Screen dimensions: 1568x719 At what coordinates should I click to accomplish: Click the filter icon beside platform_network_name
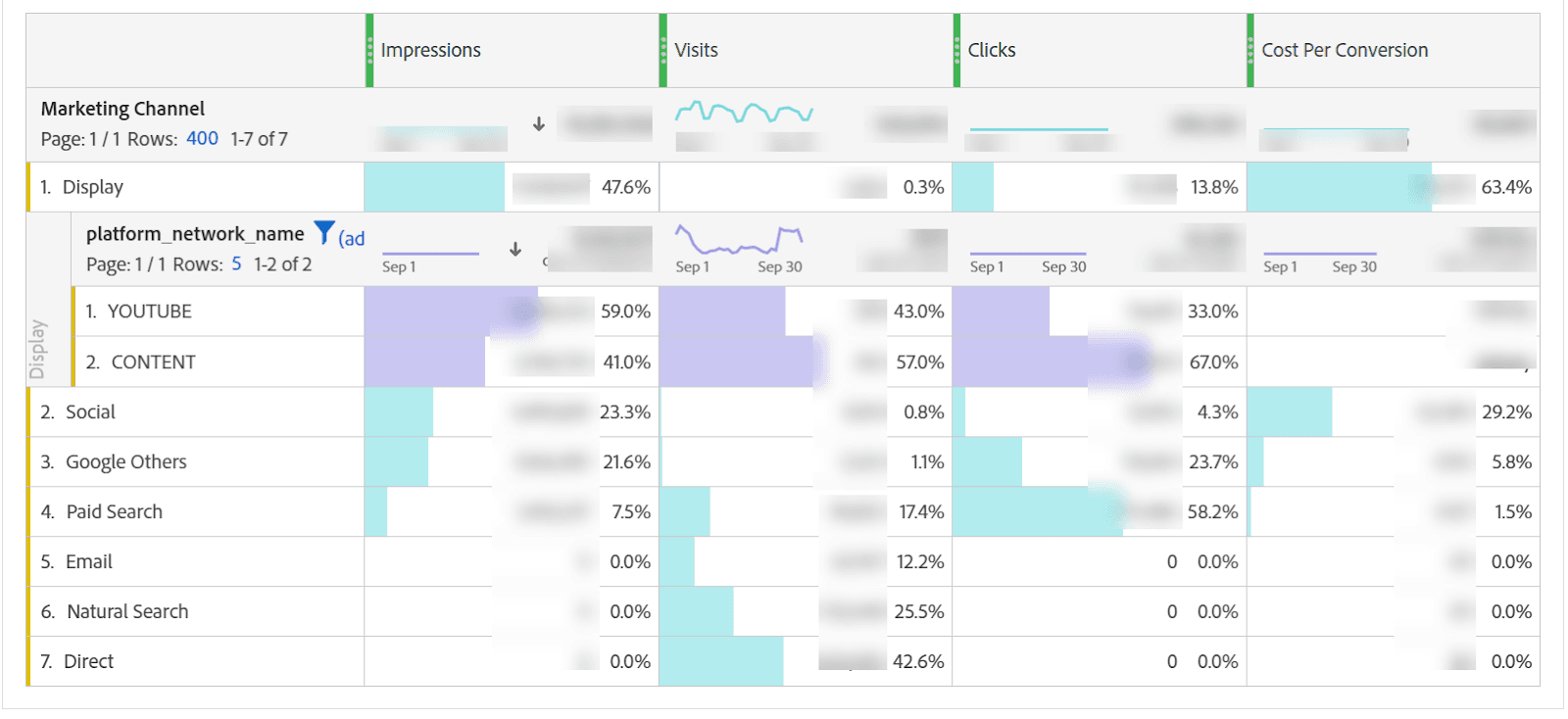(323, 232)
